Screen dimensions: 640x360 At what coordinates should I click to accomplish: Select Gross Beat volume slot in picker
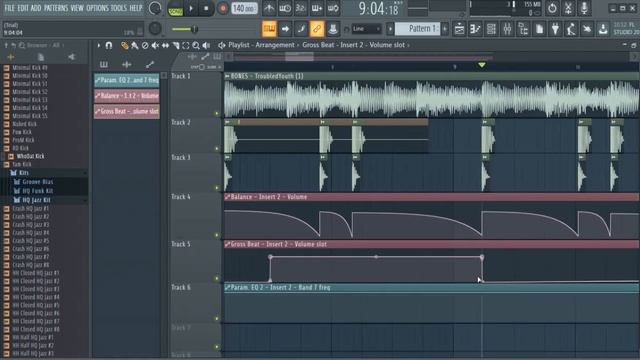(x=127, y=111)
